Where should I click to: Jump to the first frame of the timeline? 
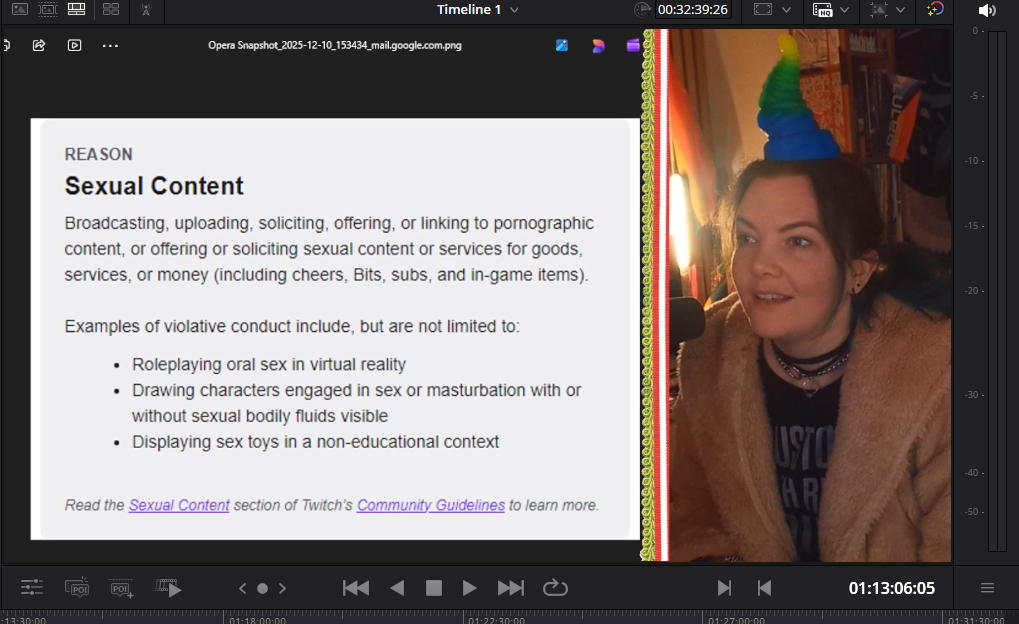[x=356, y=588]
